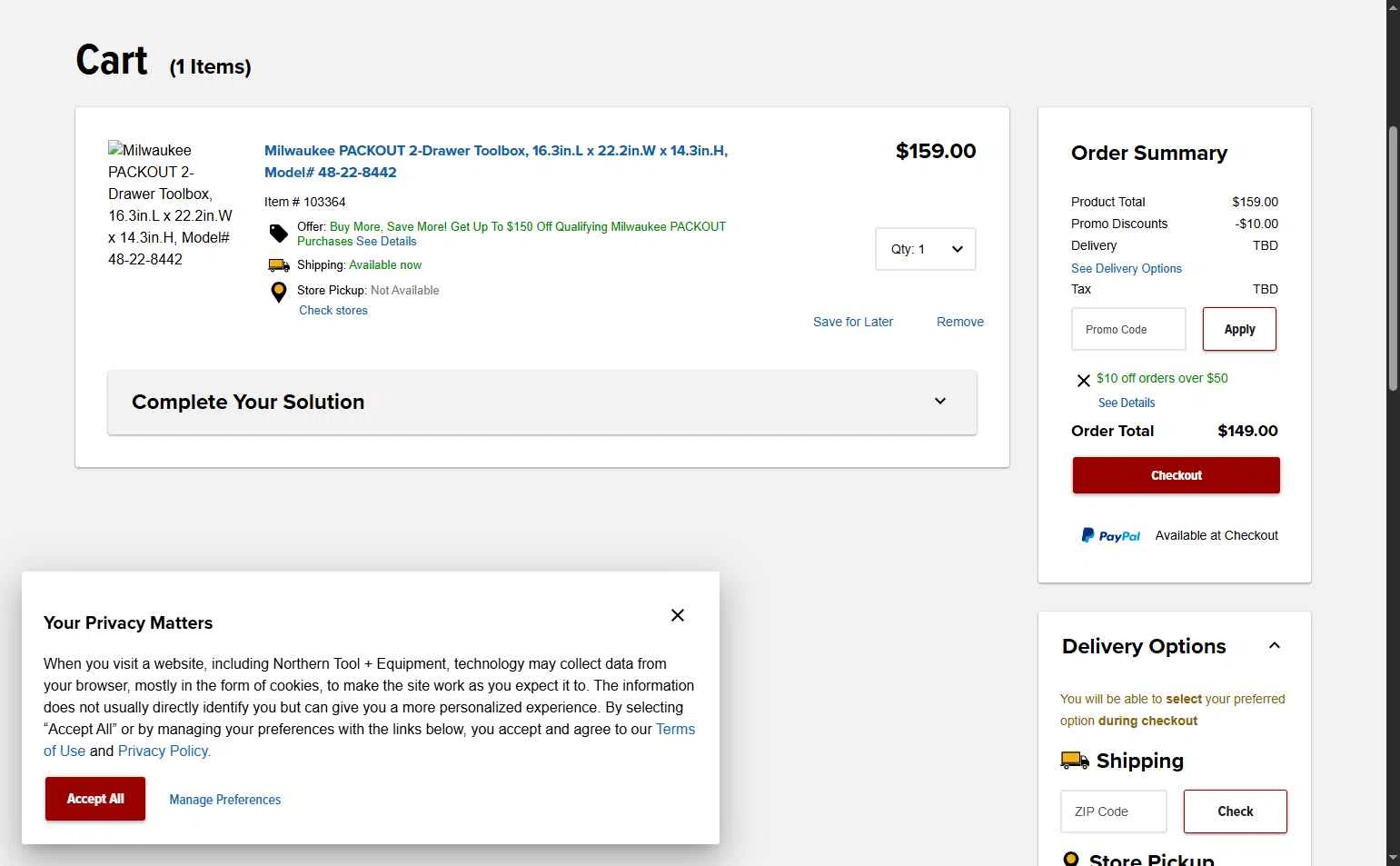Open See Delivery Options link
The height and width of the screenshot is (866, 1400).
1127,268
